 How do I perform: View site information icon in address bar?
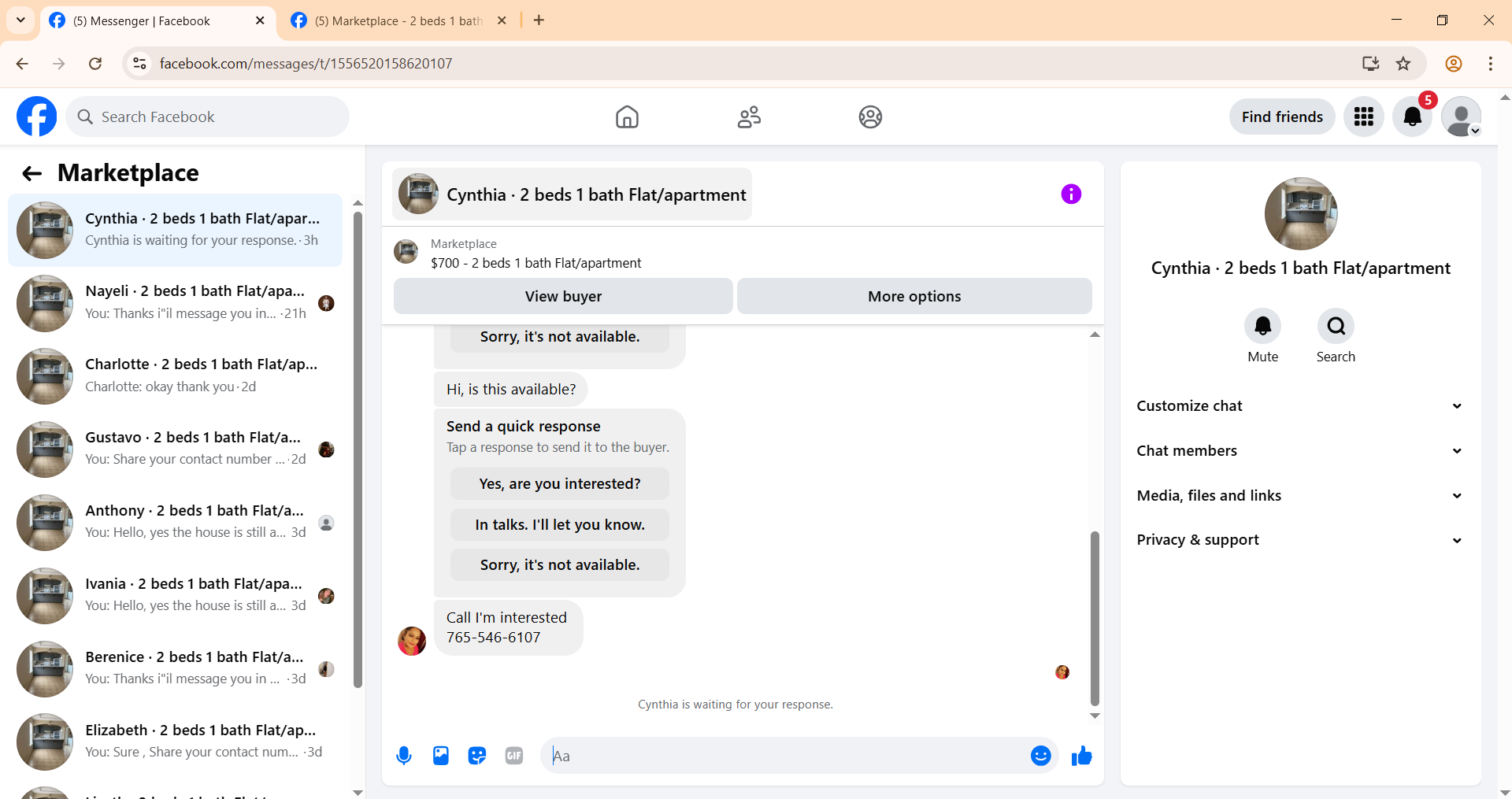pos(139,64)
